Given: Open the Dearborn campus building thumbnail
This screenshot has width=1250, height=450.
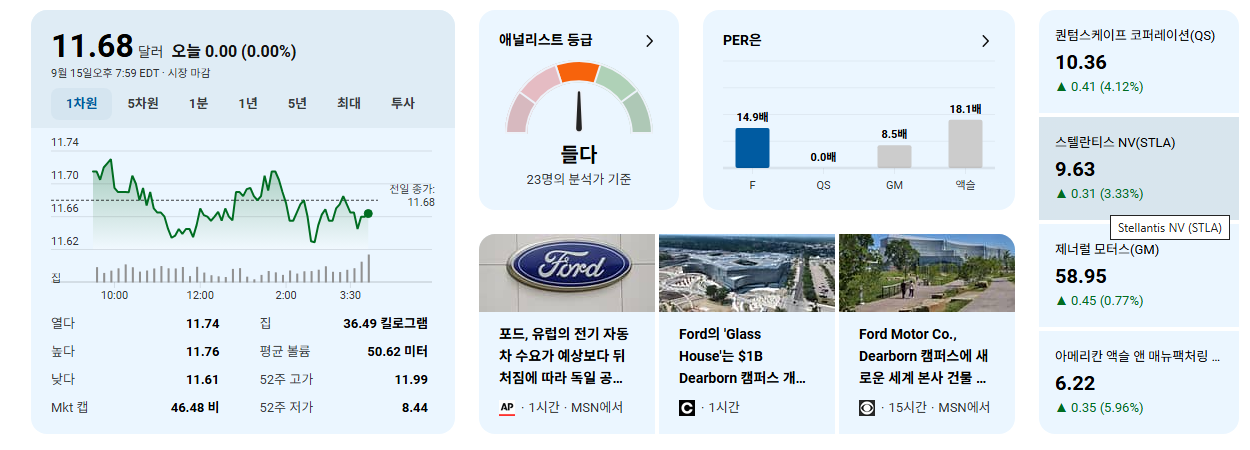Looking at the screenshot, I should coord(927,273).
